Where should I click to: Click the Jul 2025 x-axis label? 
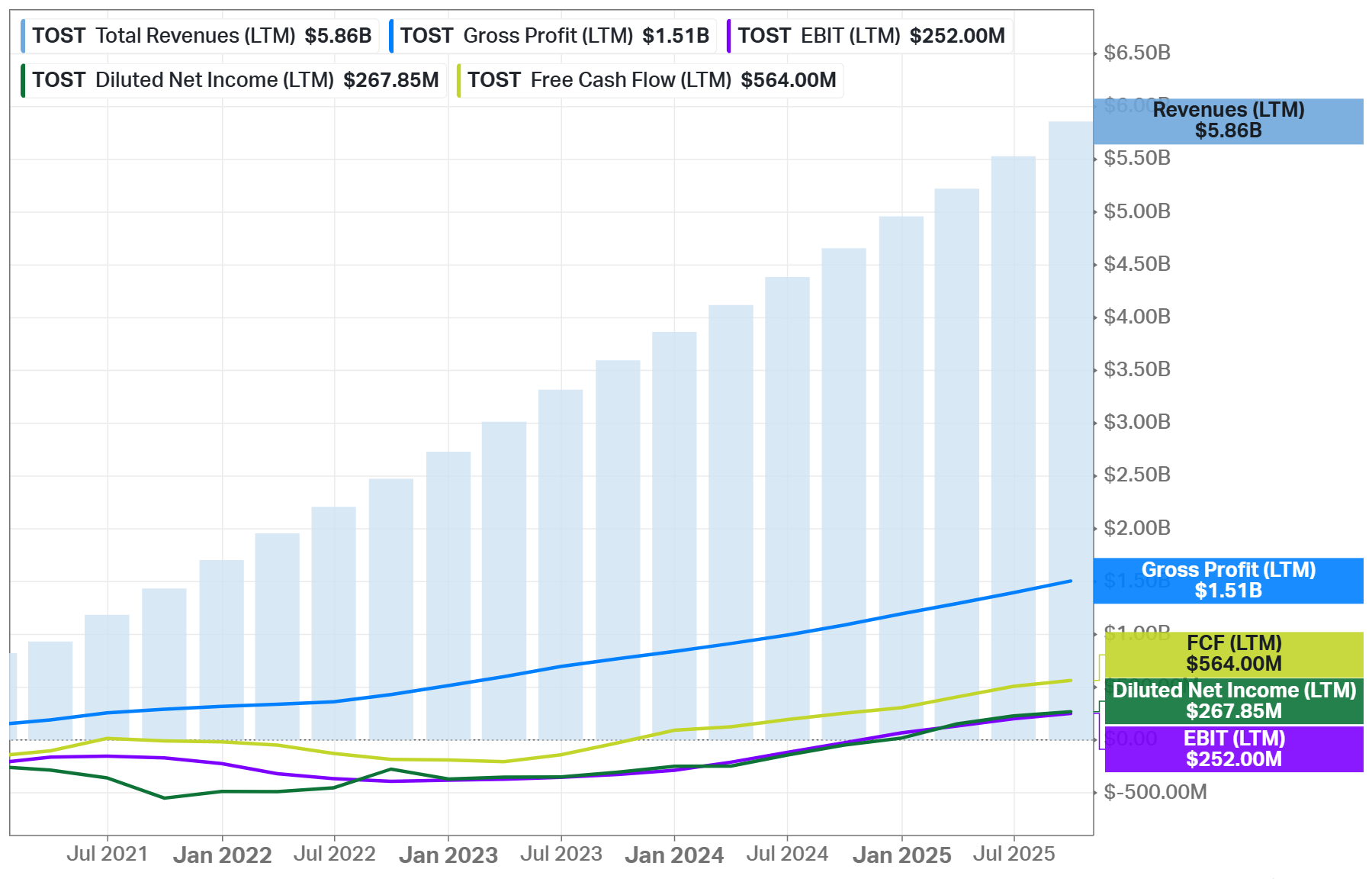[1014, 854]
